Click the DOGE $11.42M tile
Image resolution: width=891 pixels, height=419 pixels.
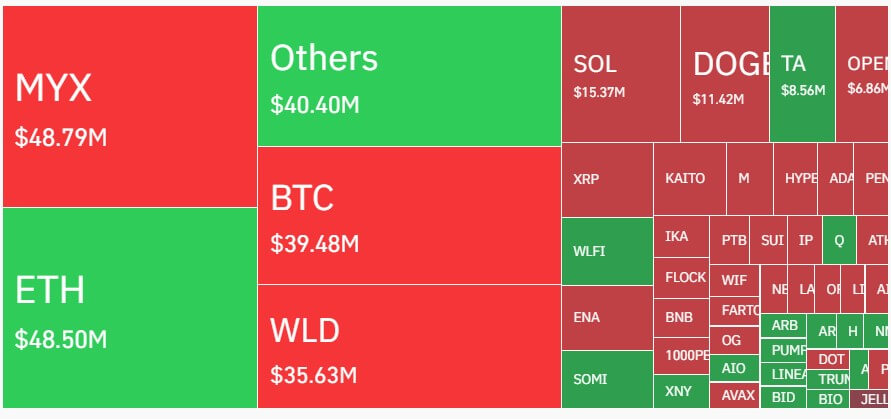click(725, 74)
